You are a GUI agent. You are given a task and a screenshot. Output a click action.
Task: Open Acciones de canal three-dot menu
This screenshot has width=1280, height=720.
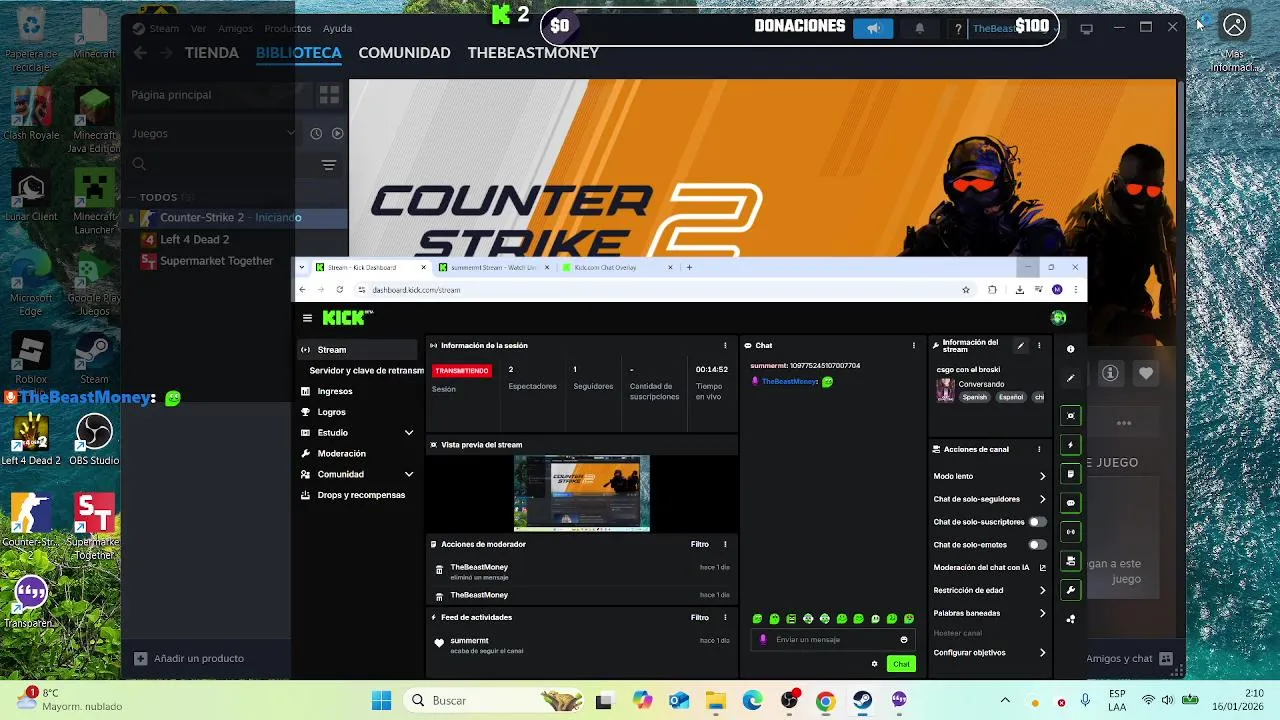point(1039,450)
